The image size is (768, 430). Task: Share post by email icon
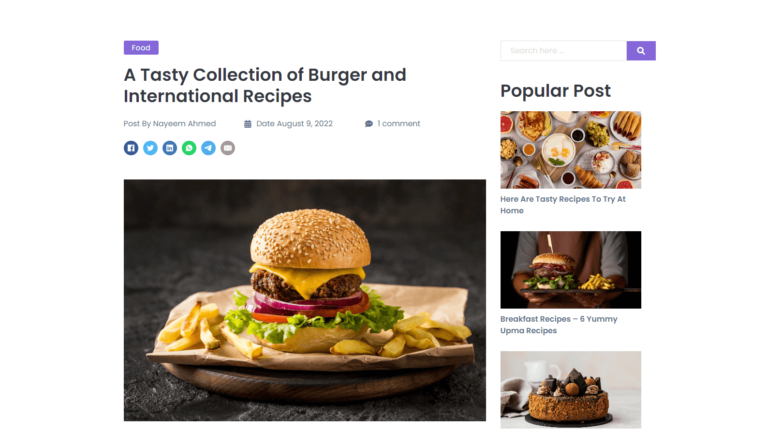click(x=228, y=148)
